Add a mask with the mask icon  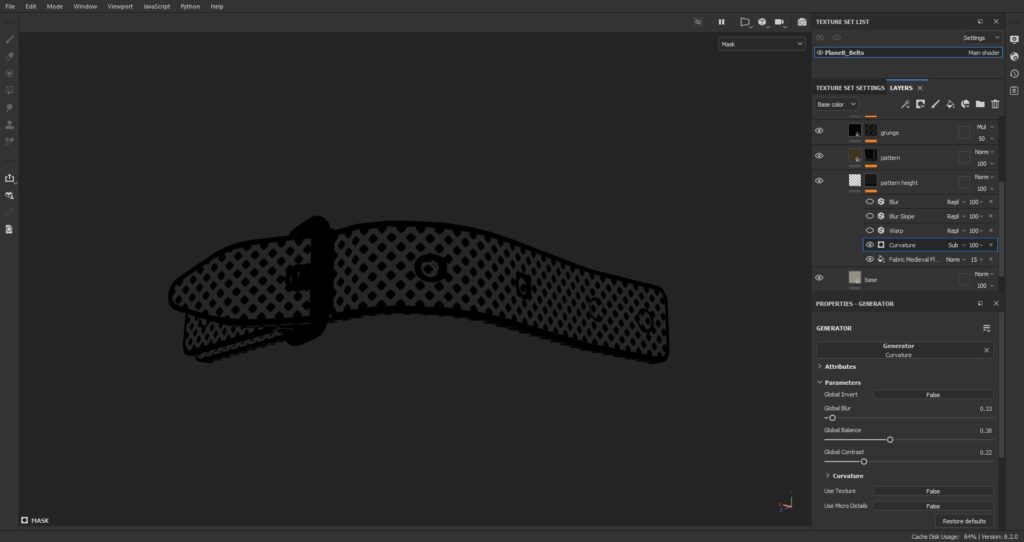(920, 104)
